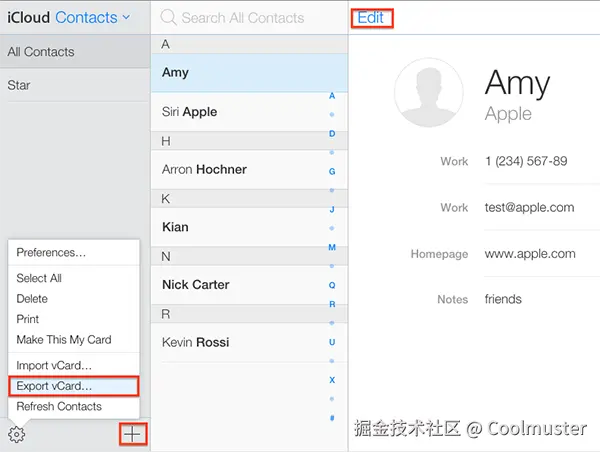Image resolution: width=600 pixels, height=452 pixels.
Task: Click the Apple company name under Amy
Action: tap(508, 114)
